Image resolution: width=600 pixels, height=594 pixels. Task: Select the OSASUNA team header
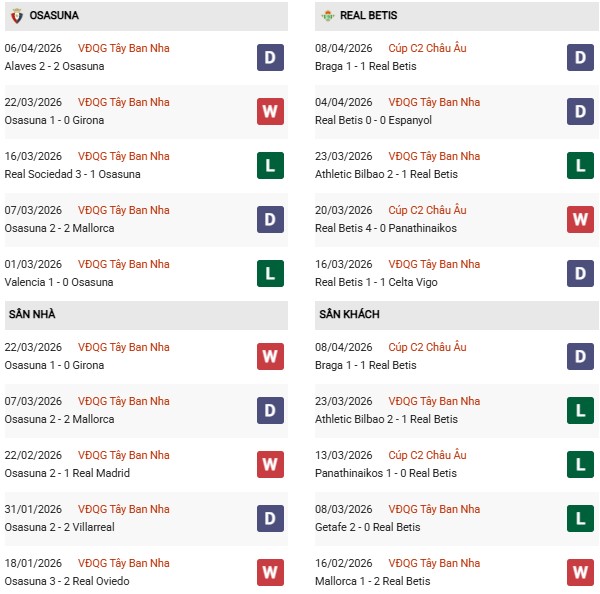coord(55,16)
